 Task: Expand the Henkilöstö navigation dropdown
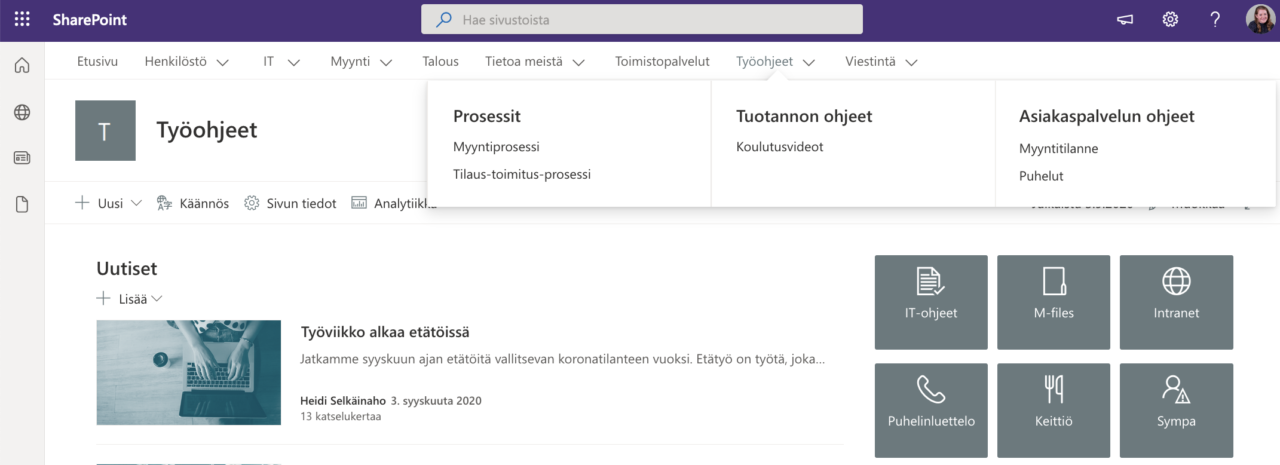point(222,62)
